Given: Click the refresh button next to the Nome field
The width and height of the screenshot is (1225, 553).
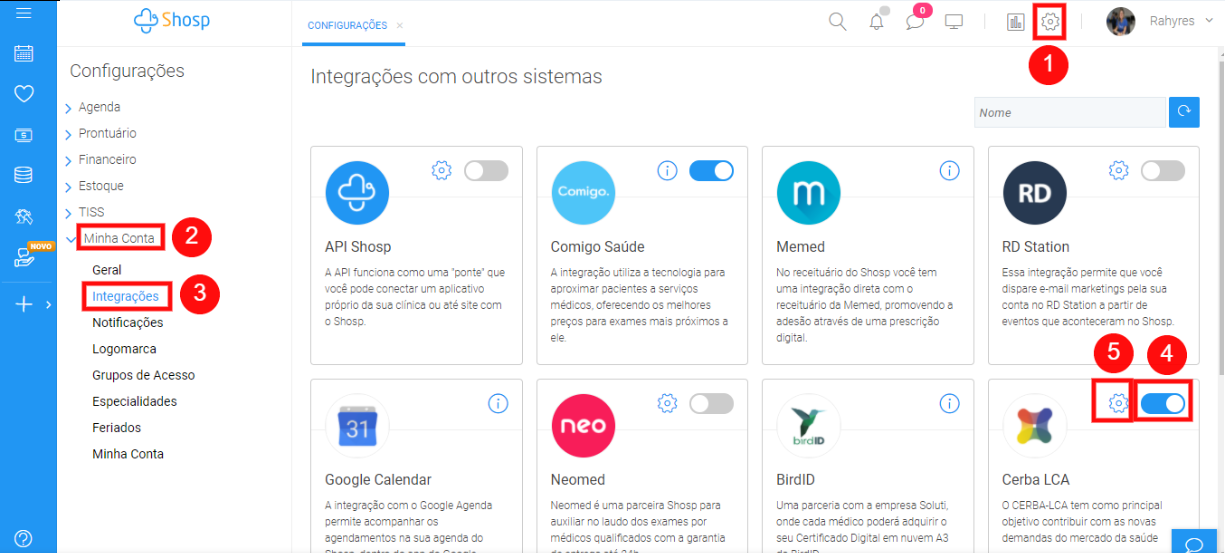Looking at the screenshot, I should tap(1184, 112).
